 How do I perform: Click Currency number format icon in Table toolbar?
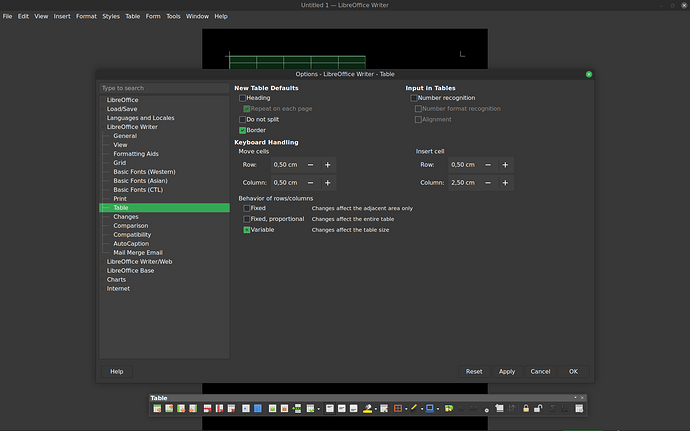pos(448,409)
